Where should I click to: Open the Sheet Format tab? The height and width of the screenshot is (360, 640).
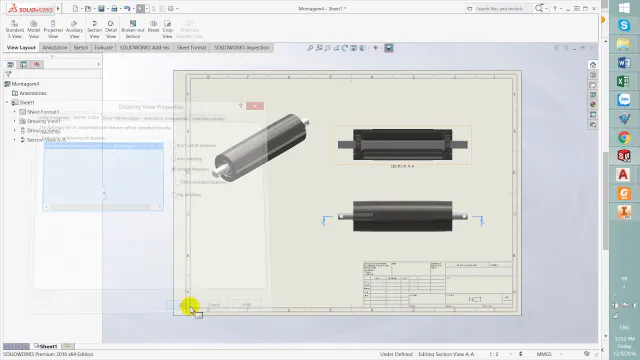coord(191,48)
